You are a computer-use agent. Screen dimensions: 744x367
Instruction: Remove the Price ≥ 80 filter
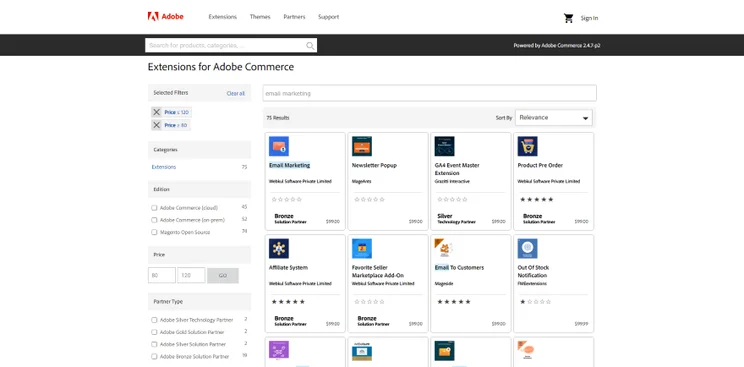pyautogui.click(x=156, y=125)
